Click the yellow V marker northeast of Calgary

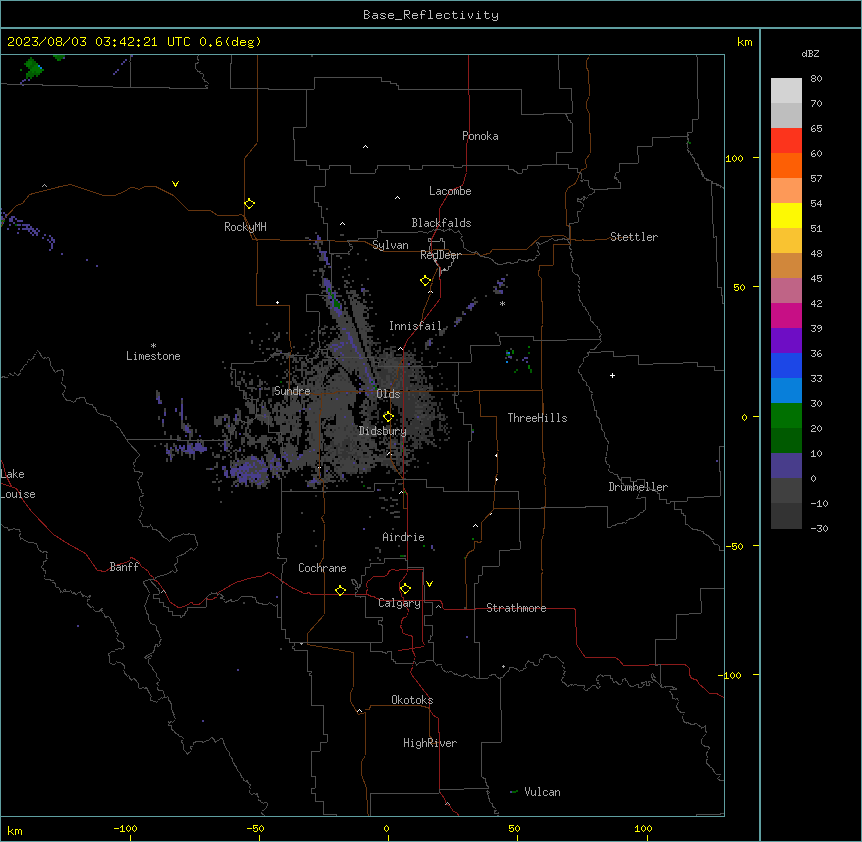point(429,584)
